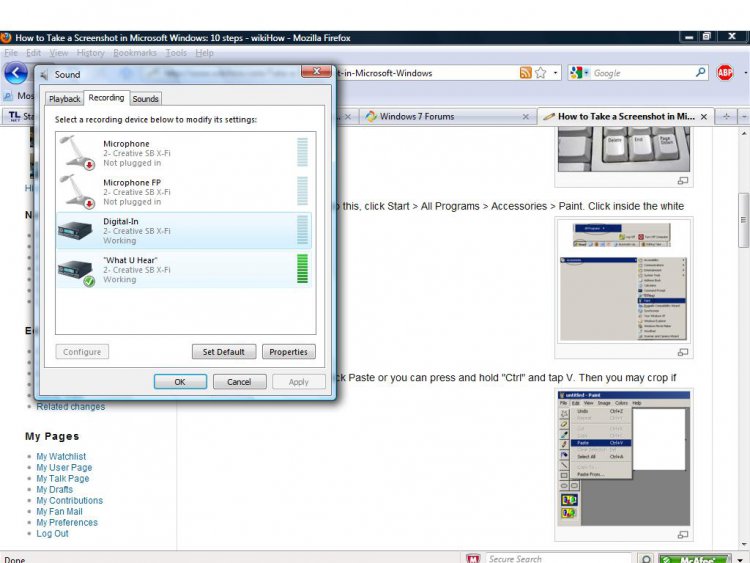
Task: Click inside the Google search field
Action: point(643,73)
